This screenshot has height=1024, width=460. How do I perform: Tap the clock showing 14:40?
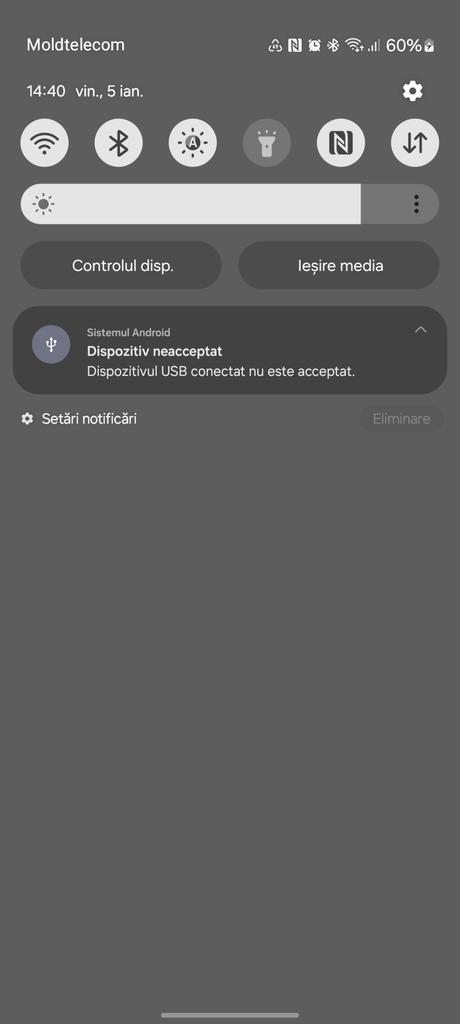(46, 91)
